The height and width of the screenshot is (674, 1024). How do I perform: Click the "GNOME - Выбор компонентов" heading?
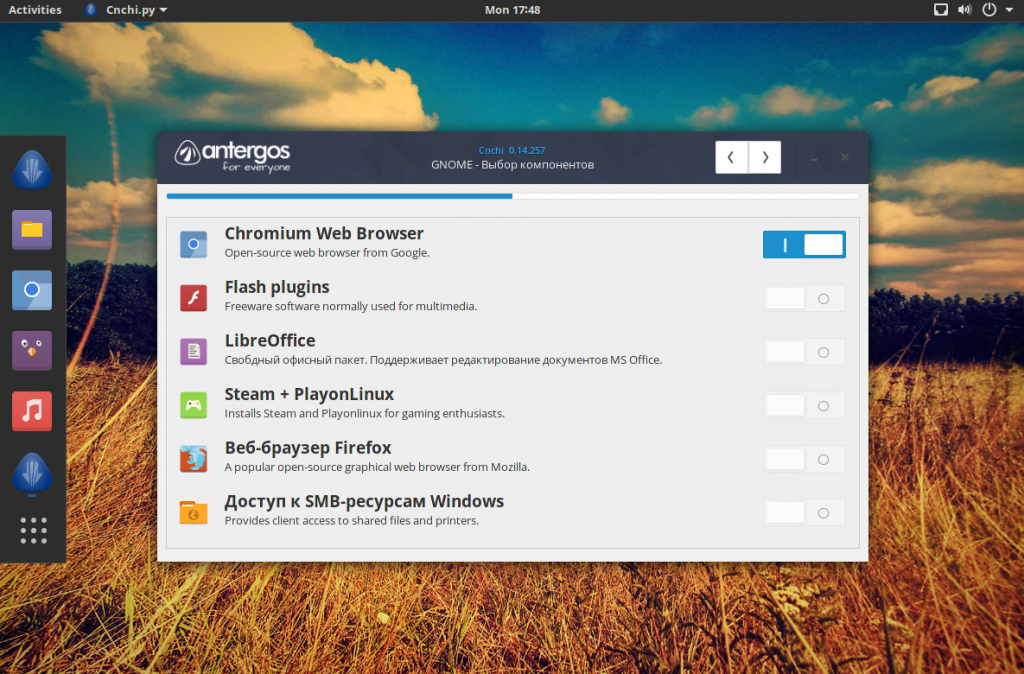(513, 165)
